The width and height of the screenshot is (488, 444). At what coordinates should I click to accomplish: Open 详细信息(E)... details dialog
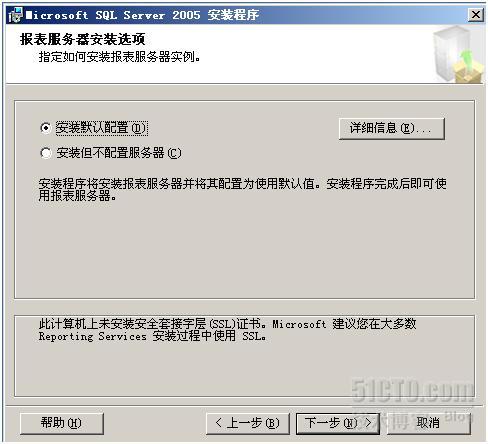click(392, 128)
